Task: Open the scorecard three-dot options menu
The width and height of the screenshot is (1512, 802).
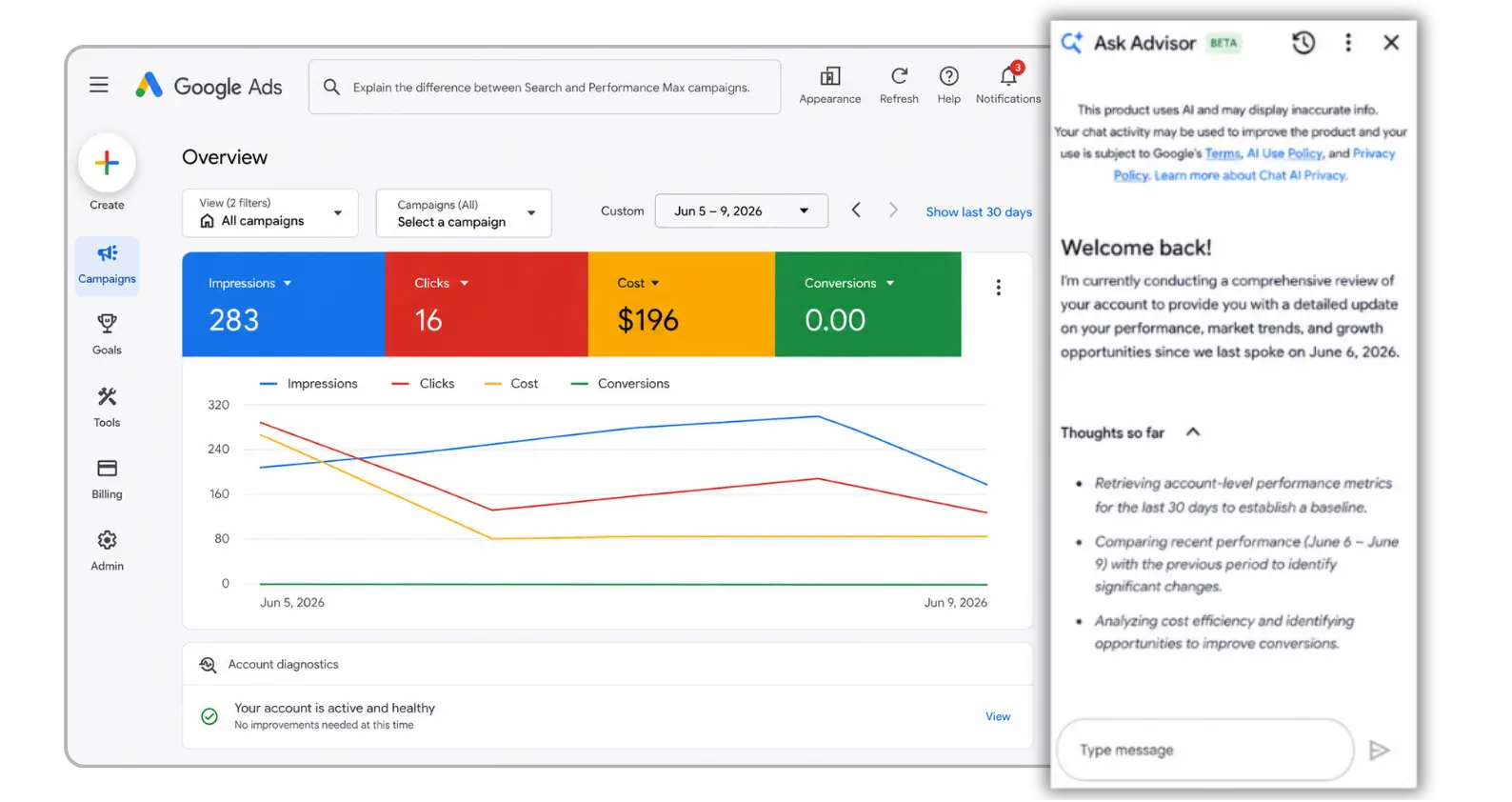Action: [x=998, y=288]
